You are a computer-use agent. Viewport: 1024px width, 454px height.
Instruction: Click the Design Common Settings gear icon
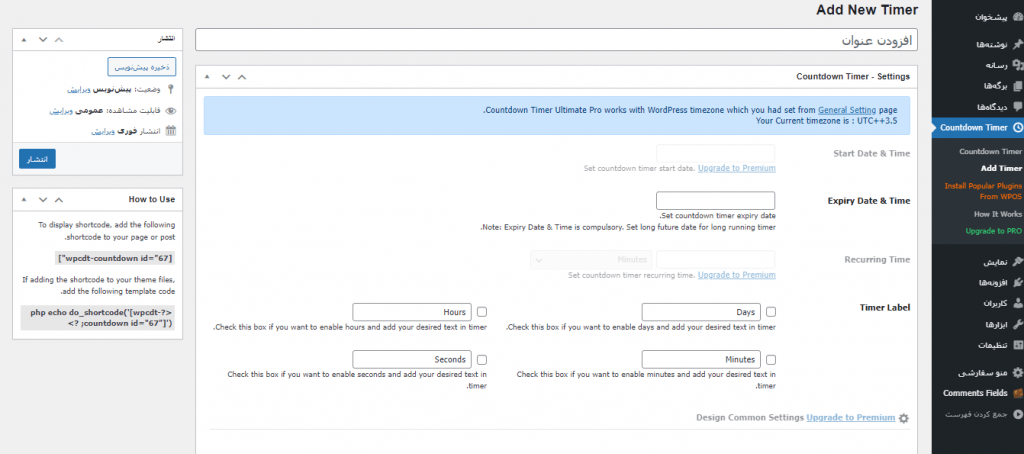pyautogui.click(x=904, y=418)
